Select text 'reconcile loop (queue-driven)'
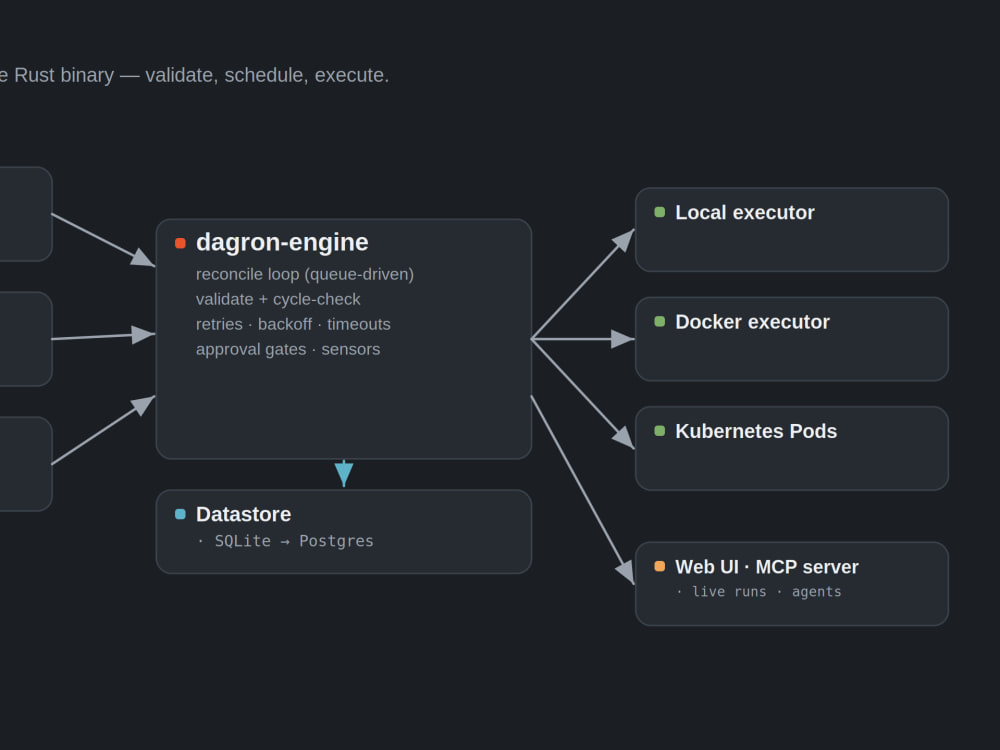 pos(305,274)
